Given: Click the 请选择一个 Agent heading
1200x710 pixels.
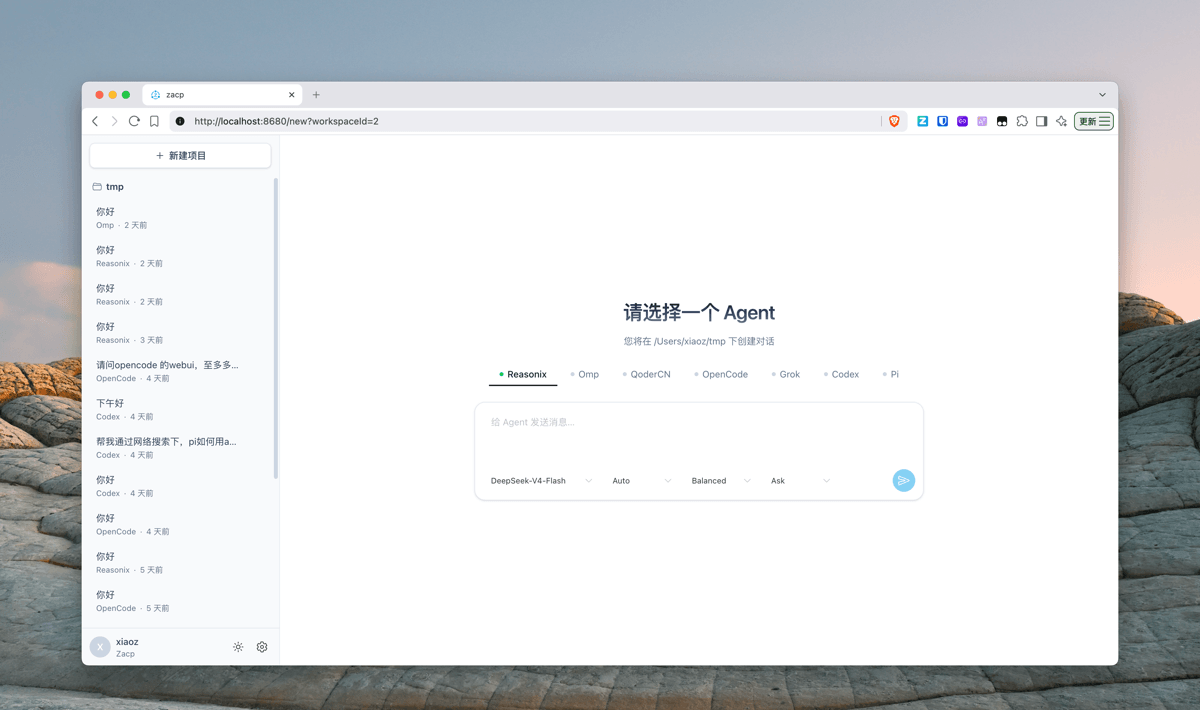Looking at the screenshot, I should coord(699,313).
